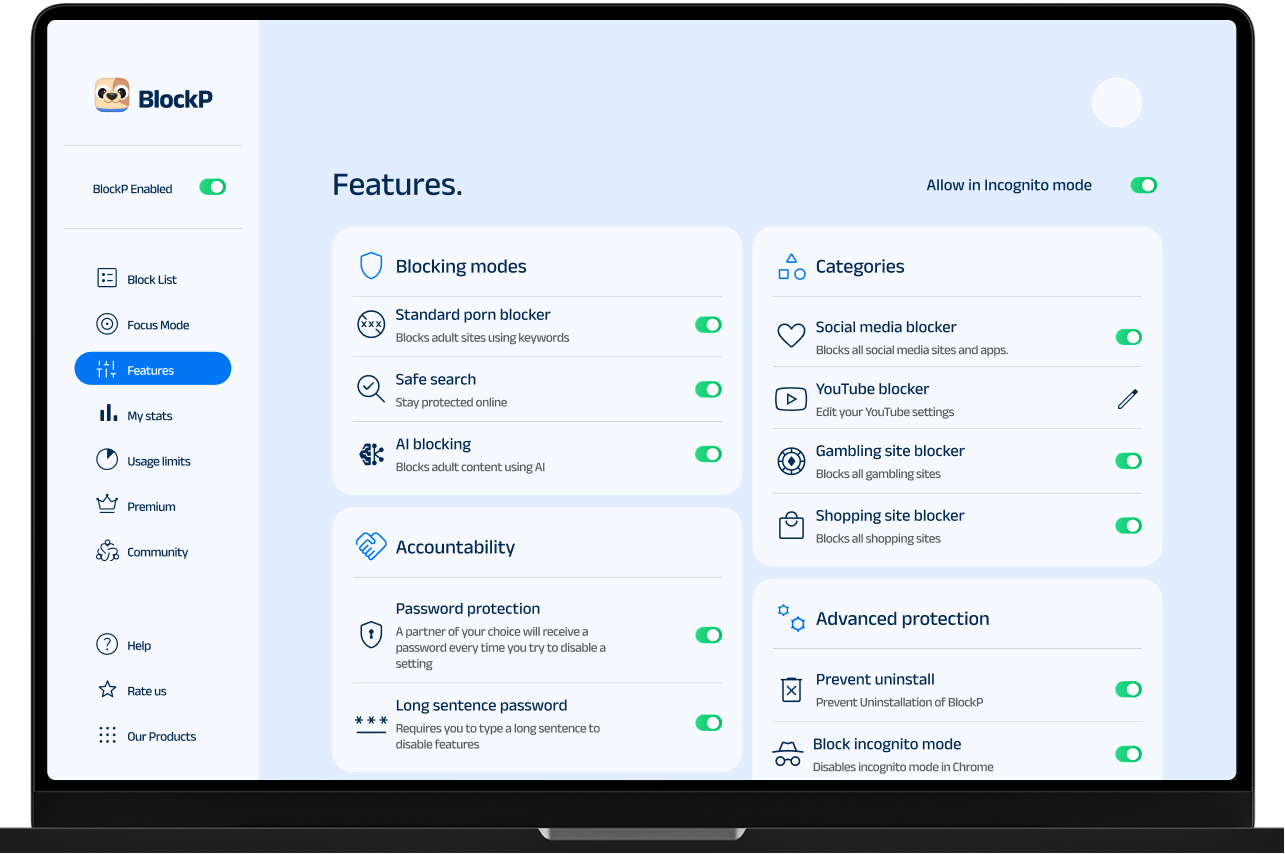The width and height of the screenshot is (1285, 854).
Task: Select the Features menu item
Action: 153,369
